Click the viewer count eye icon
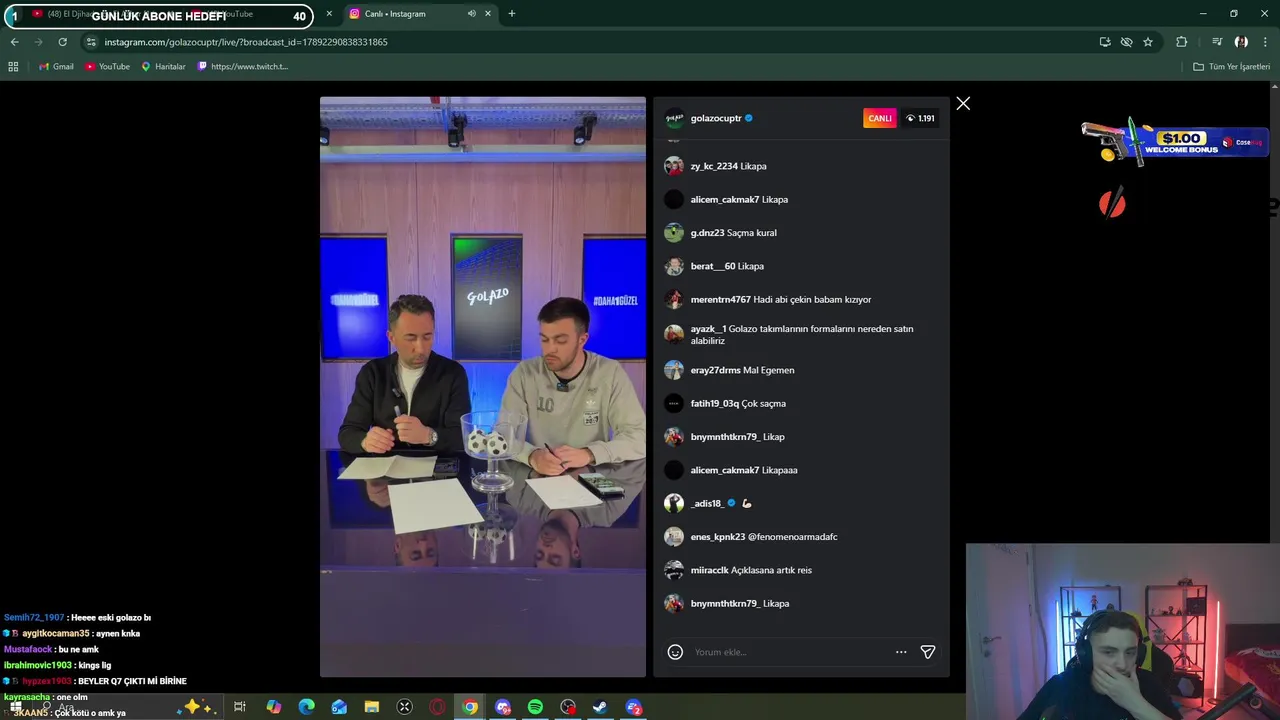 click(910, 118)
